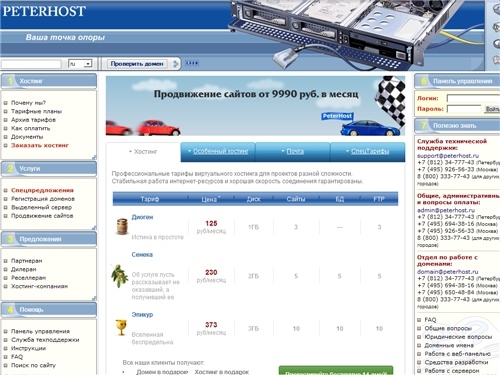Click the Пароль input field

(464, 109)
